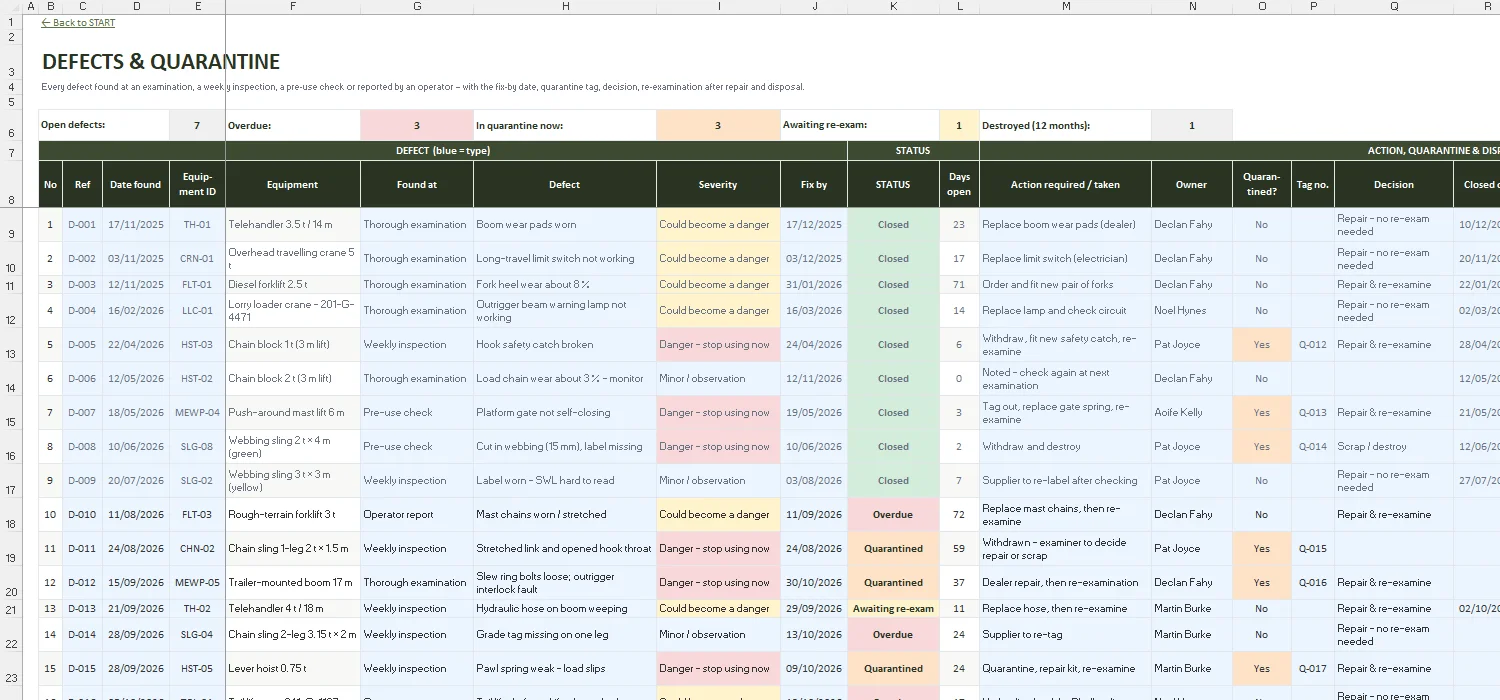Screen dimensions: 1500x700
Task: Select equipment ID MEWP-05
Action: coord(197,583)
